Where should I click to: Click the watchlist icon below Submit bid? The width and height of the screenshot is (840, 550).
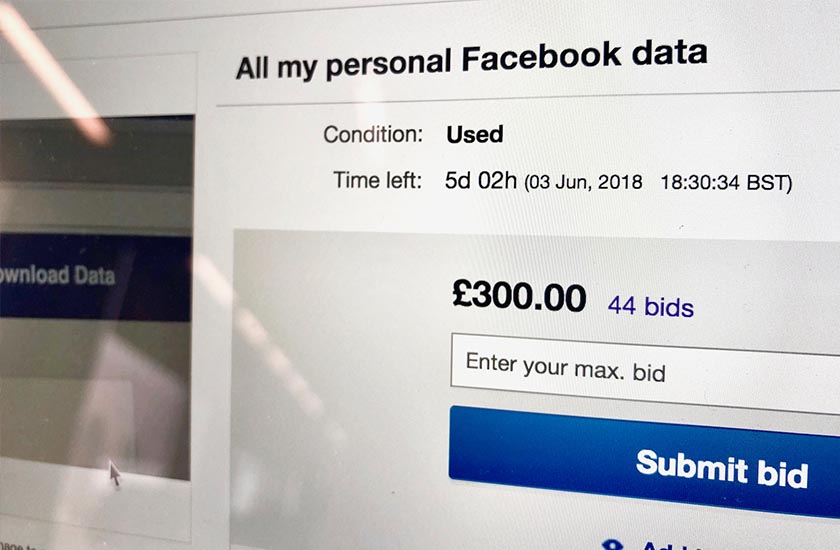[612, 543]
